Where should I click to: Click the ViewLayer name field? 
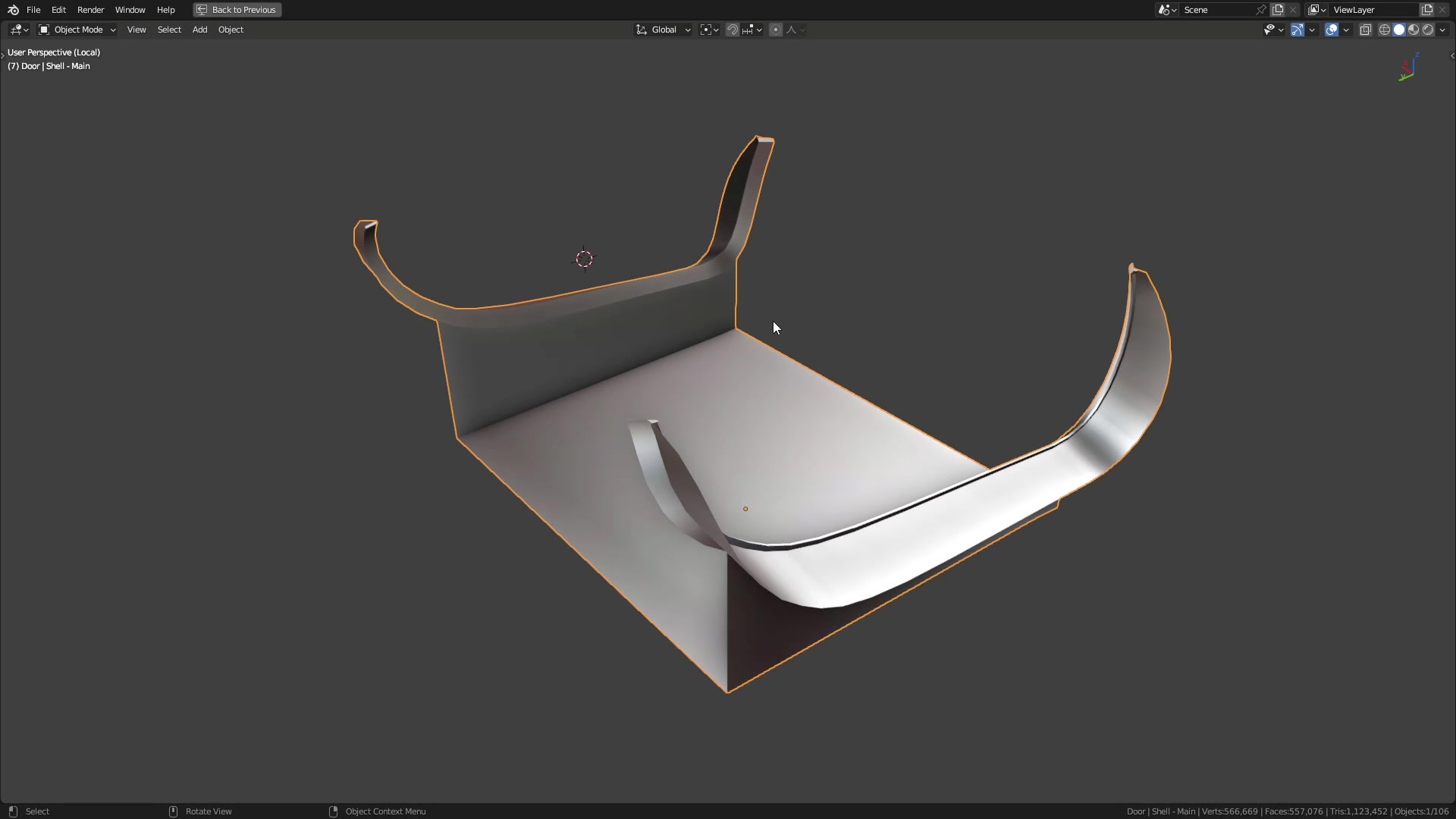tap(1374, 10)
